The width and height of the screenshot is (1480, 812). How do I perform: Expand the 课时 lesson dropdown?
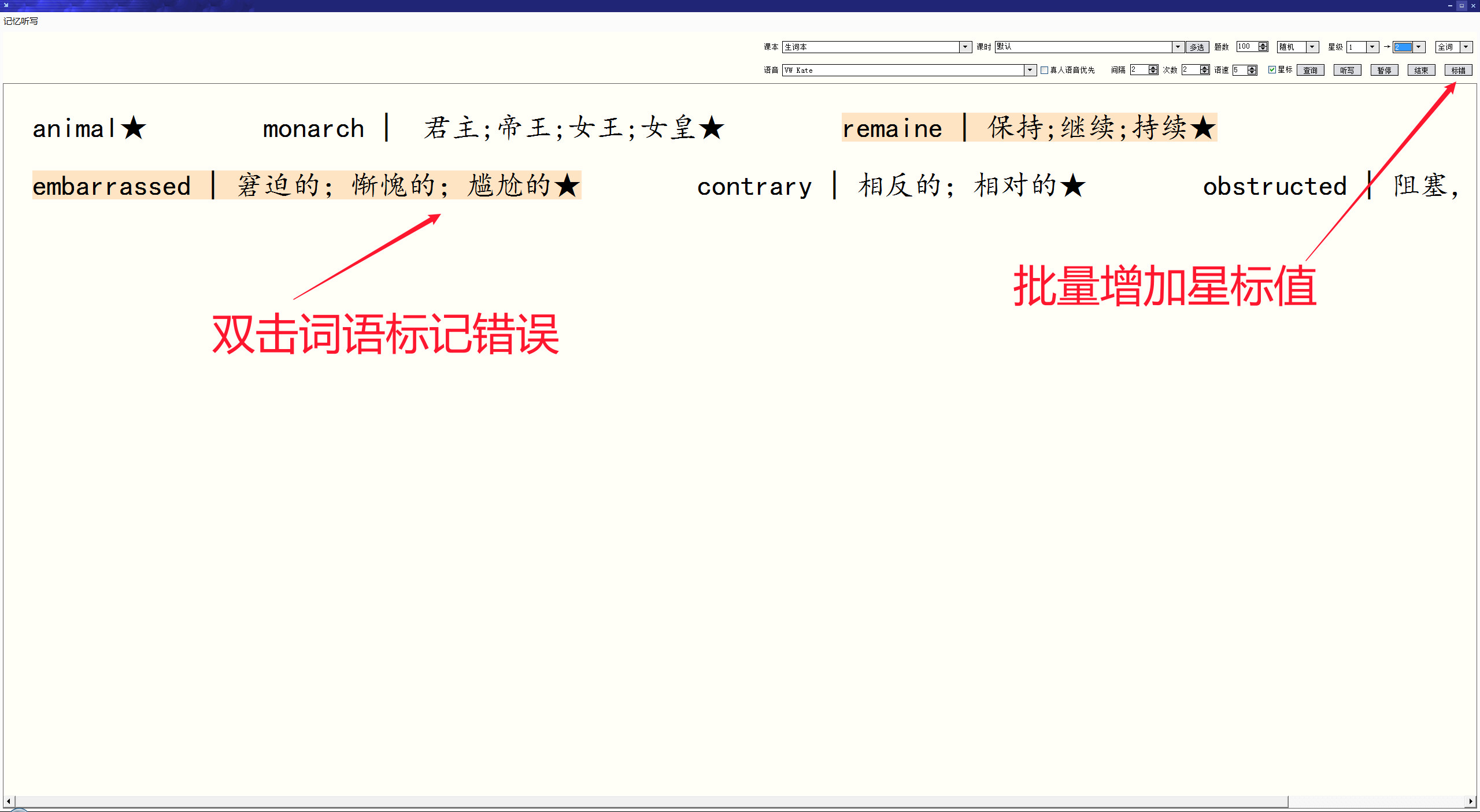pyautogui.click(x=1178, y=47)
